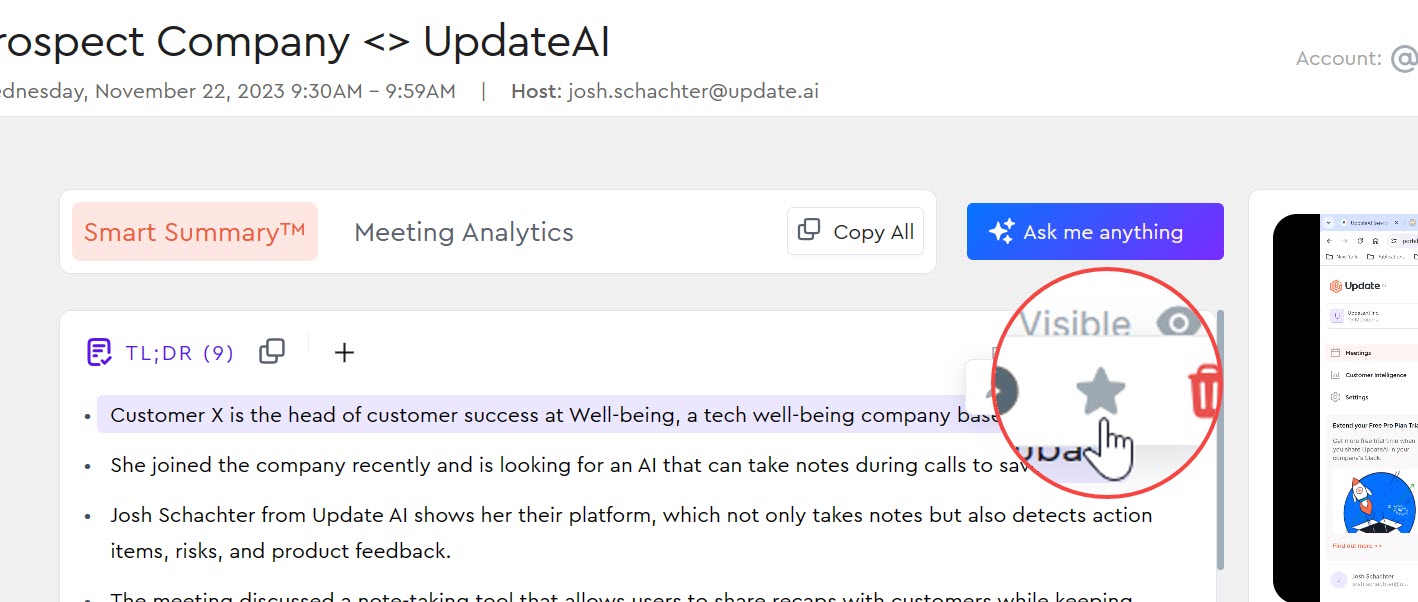Click the star icon in the magnified circle
This screenshot has height=602, width=1418.
[x=1100, y=391]
